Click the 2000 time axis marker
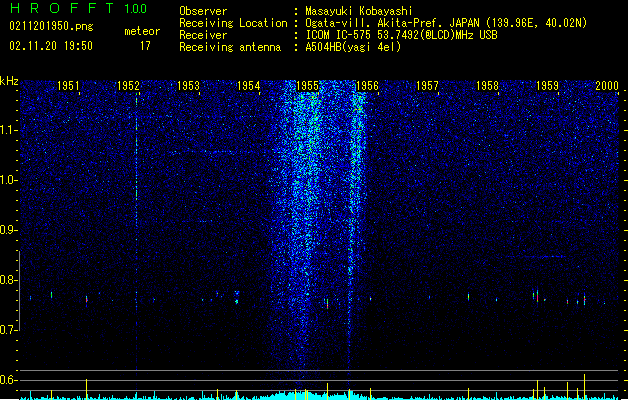 click(x=607, y=86)
